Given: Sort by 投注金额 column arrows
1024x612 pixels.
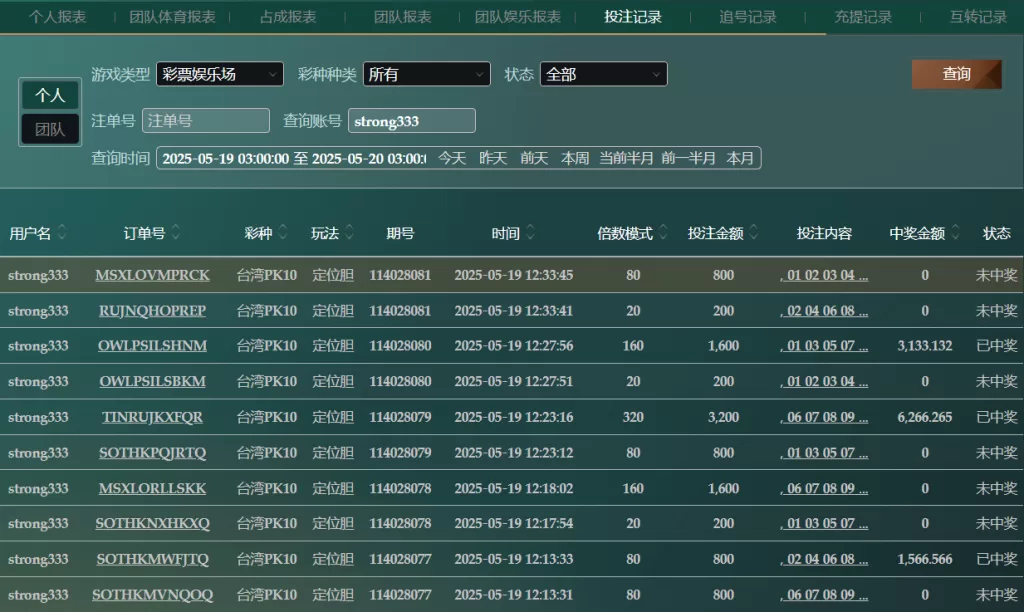Looking at the screenshot, I should pyautogui.click(x=754, y=232).
